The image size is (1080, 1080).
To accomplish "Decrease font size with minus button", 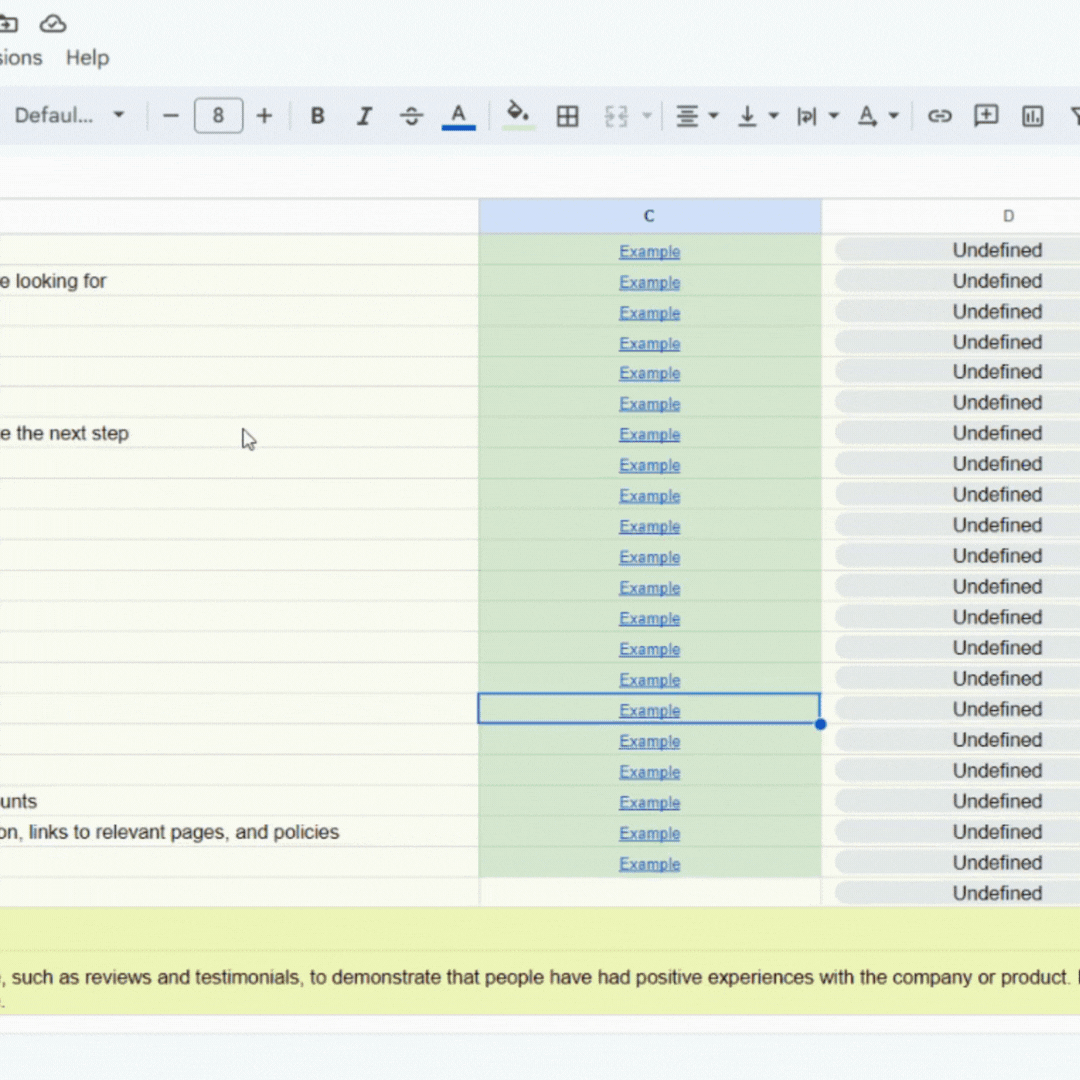I will tap(170, 116).
